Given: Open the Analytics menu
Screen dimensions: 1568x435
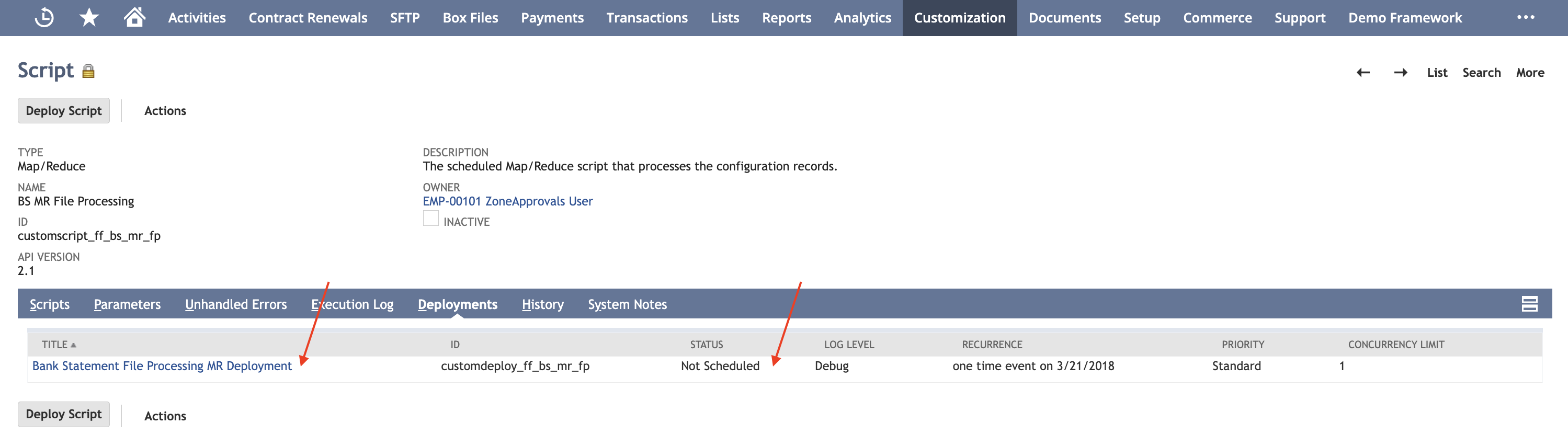Looking at the screenshot, I should (862, 18).
